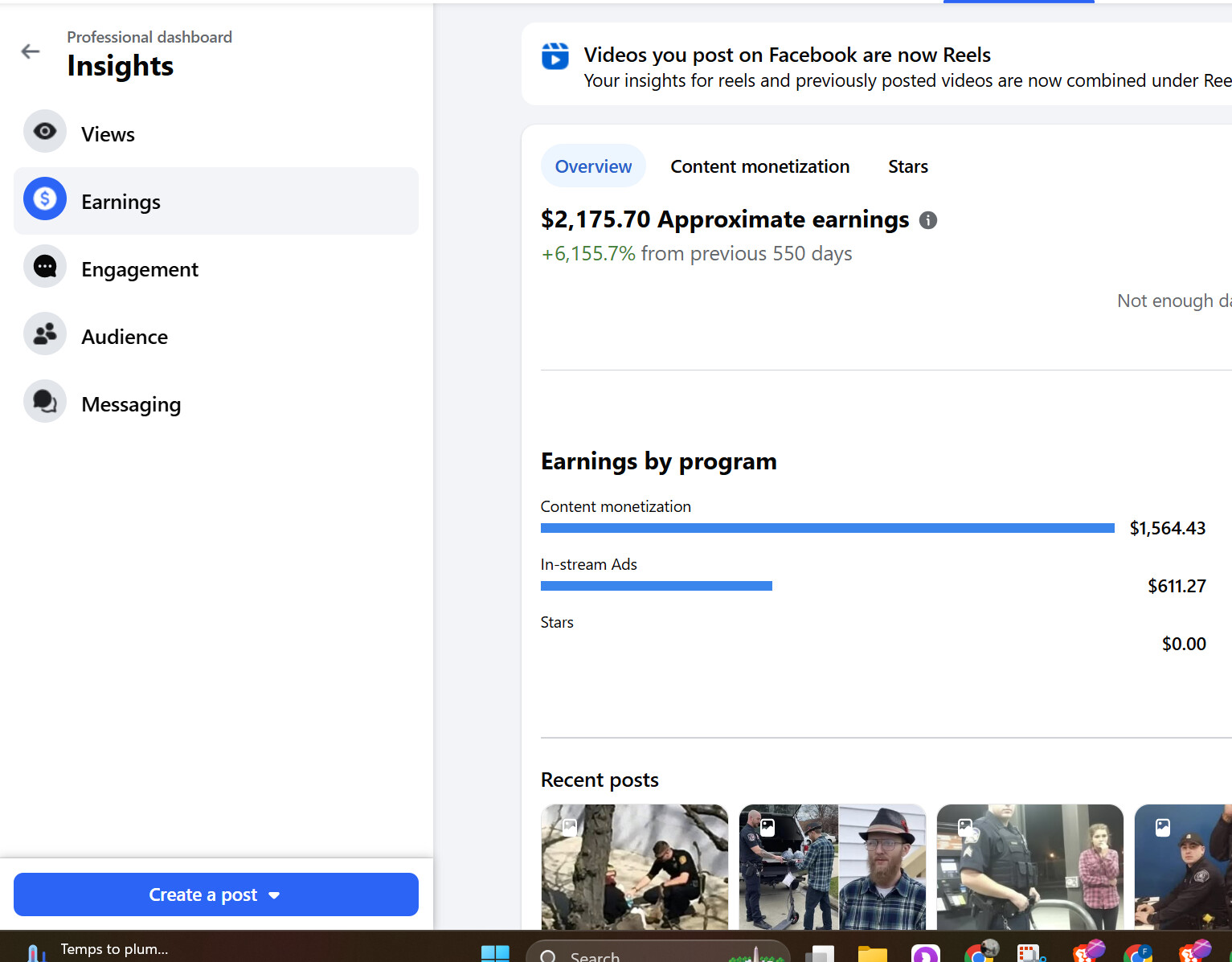Open Engagement via its chat bubble icon
The width and height of the screenshot is (1232, 962).
tap(45, 266)
